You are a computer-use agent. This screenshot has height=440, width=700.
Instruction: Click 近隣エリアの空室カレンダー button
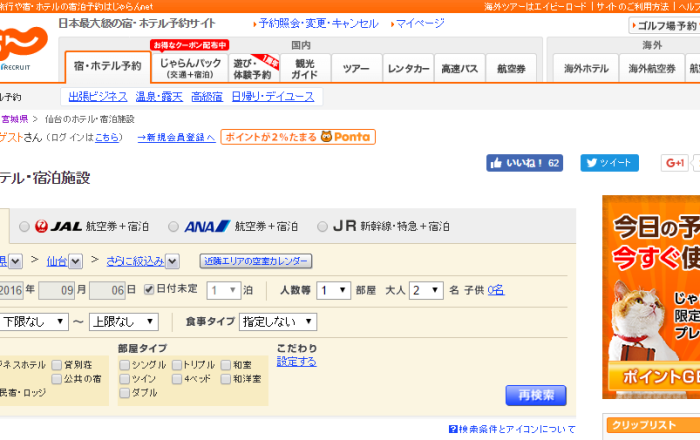pos(255,261)
